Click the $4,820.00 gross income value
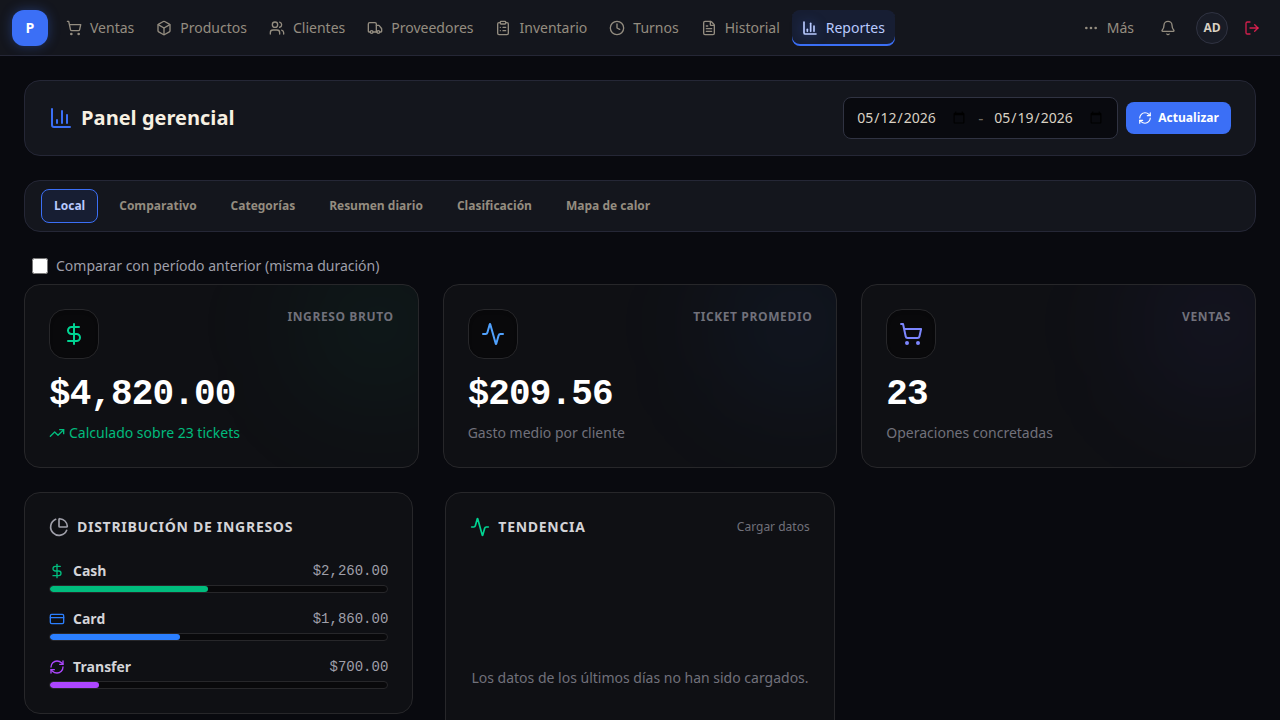The width and height of the screenshot is (1280, 720). pyautogui.click(x=143, y=393)
